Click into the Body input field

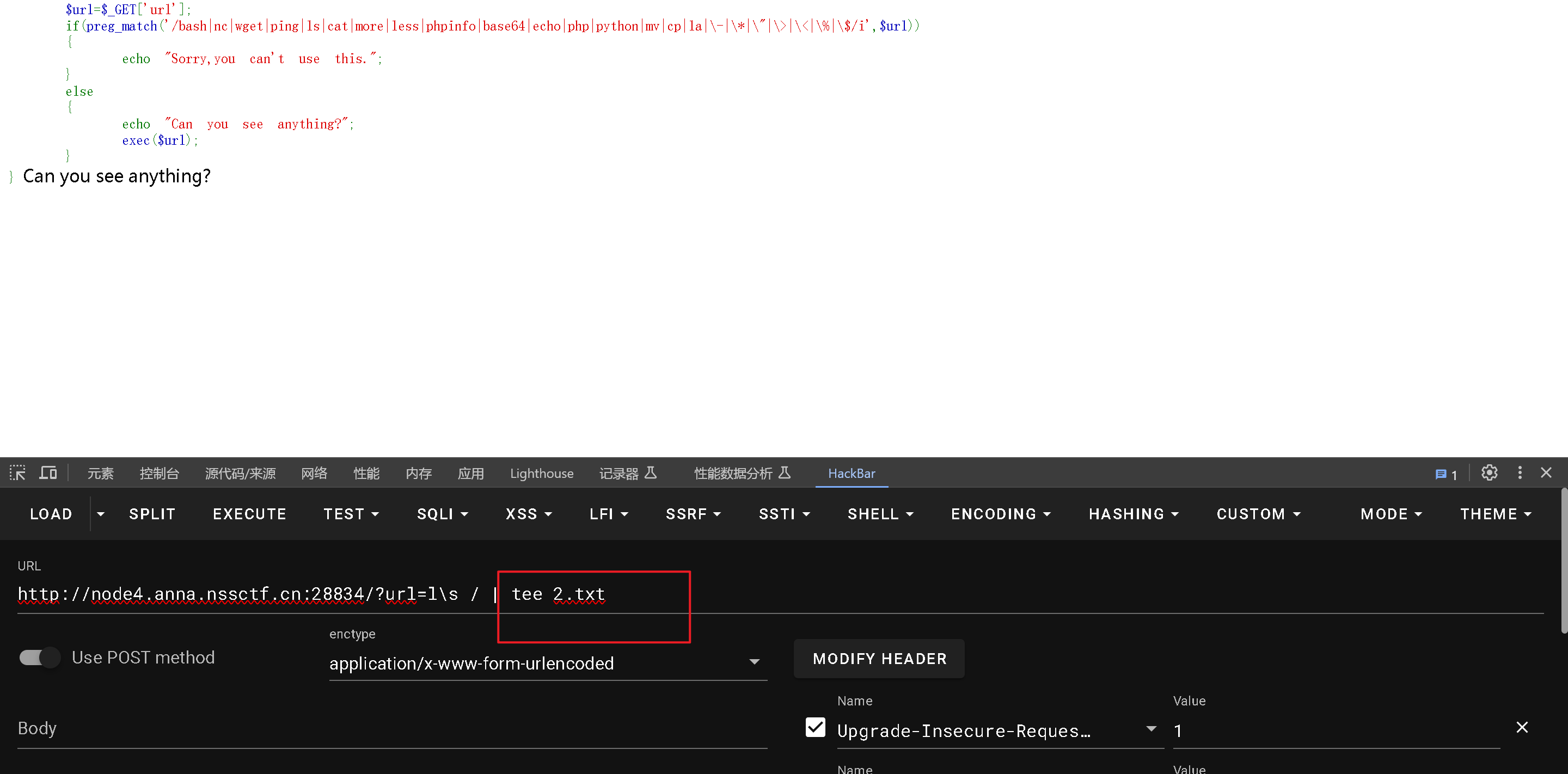tap(390, 728)
